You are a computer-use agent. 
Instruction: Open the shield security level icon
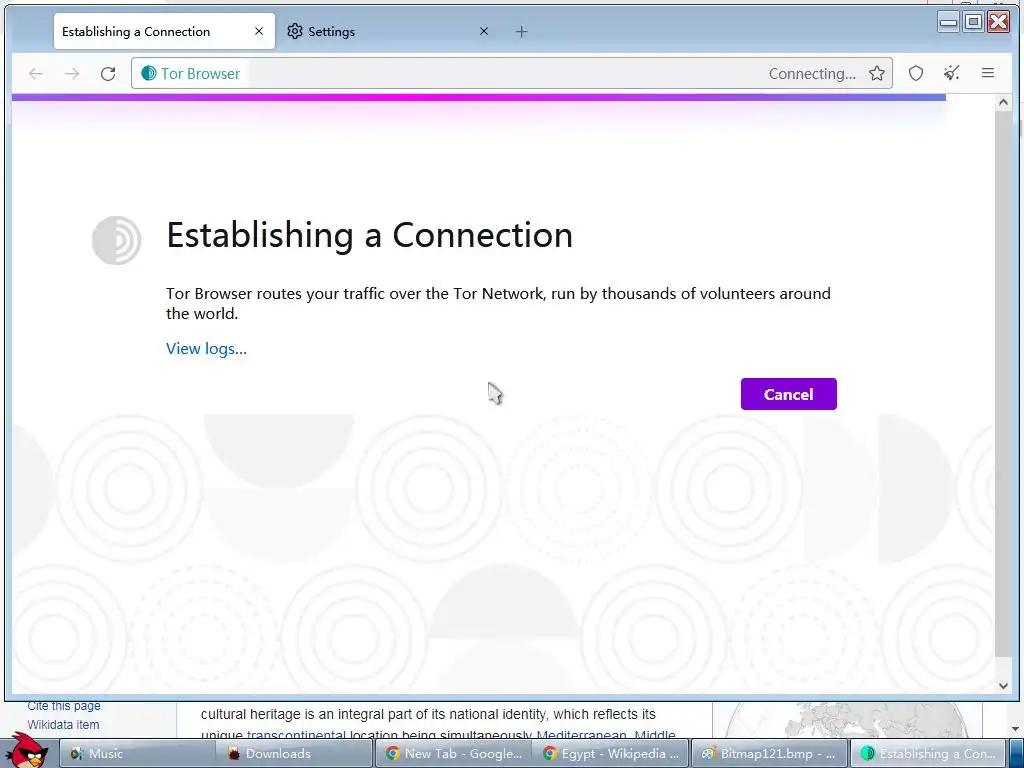[x=916, y=73]
